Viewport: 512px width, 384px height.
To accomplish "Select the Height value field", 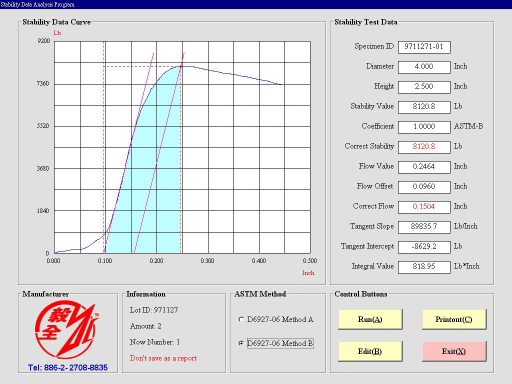I will (x=424, y=87).
